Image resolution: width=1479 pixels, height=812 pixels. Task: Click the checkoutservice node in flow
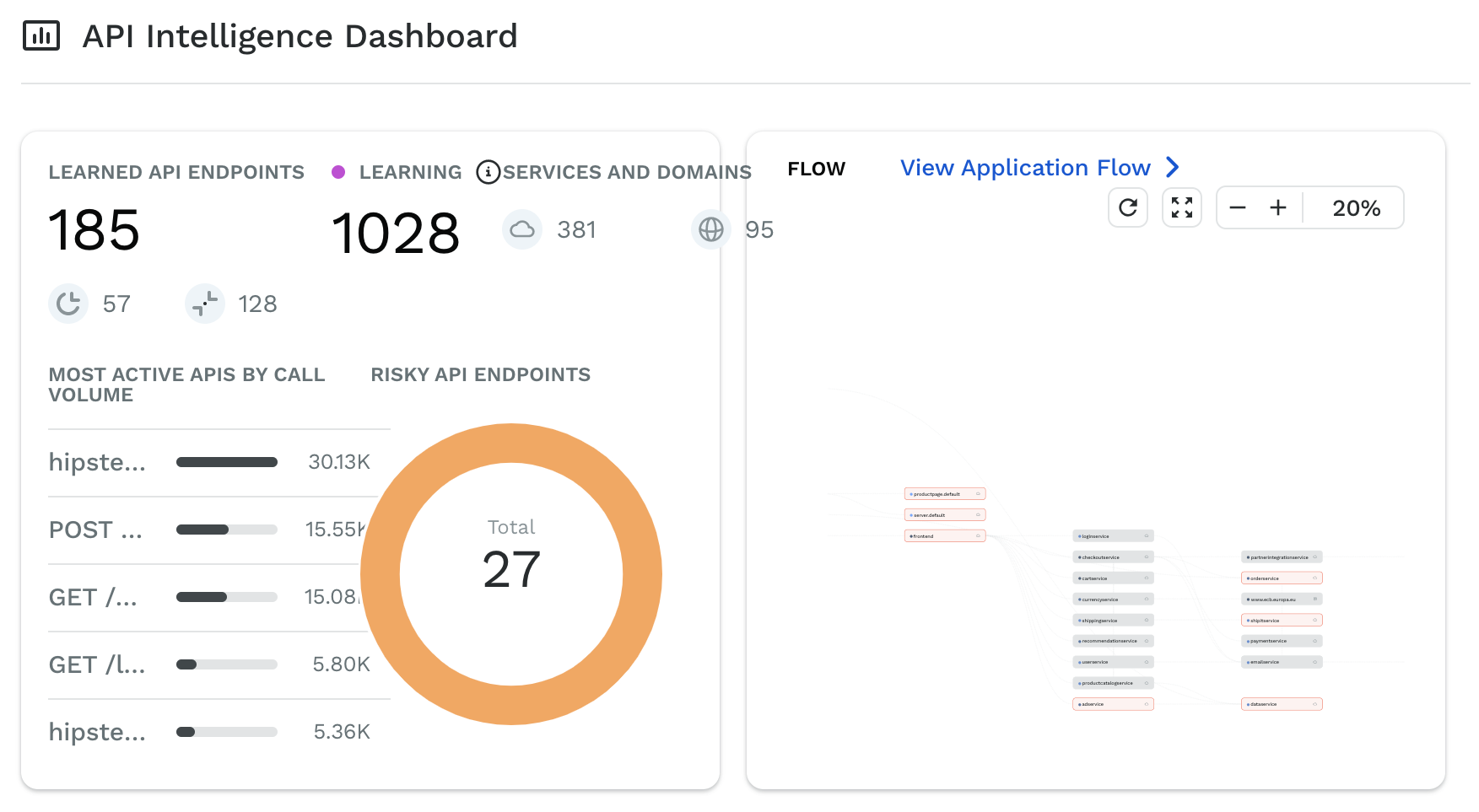pyautogui.click(x=1112, y=557)
